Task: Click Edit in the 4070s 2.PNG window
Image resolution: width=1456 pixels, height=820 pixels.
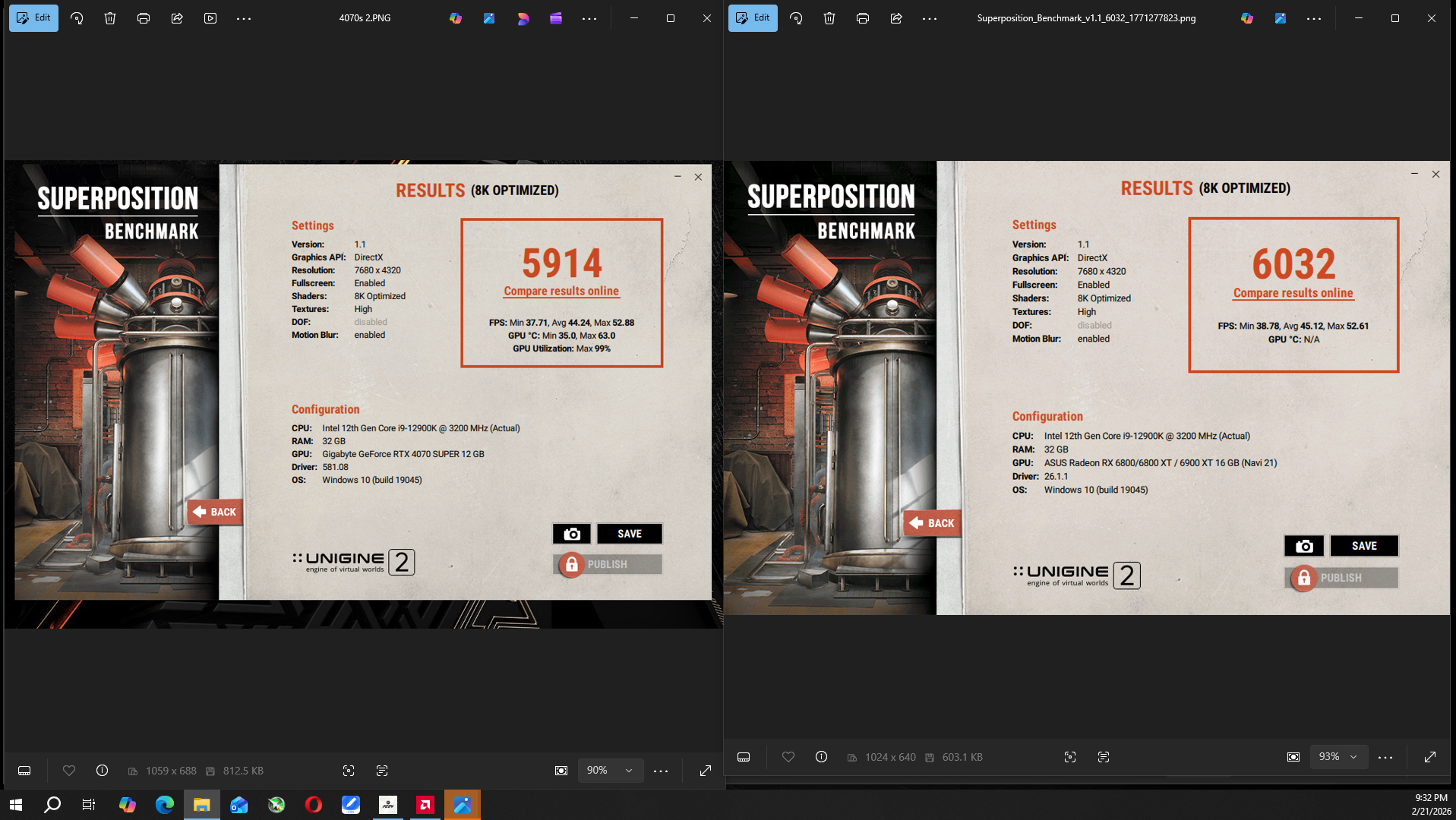Action: (x=33, y=18)
